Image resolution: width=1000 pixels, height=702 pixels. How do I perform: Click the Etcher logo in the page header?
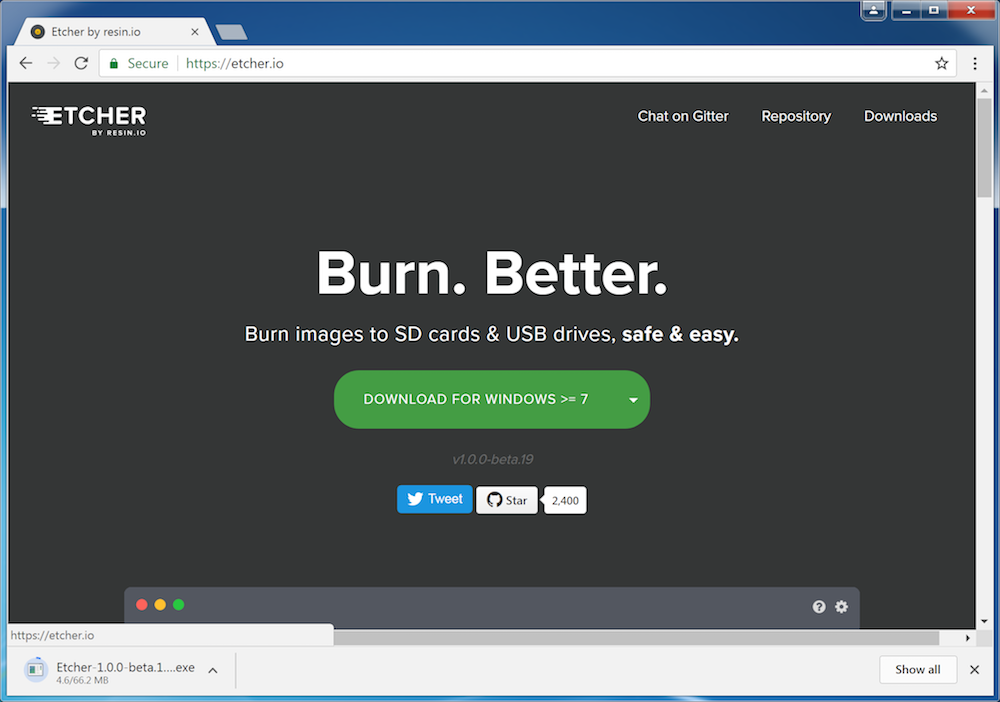(89, 119)
